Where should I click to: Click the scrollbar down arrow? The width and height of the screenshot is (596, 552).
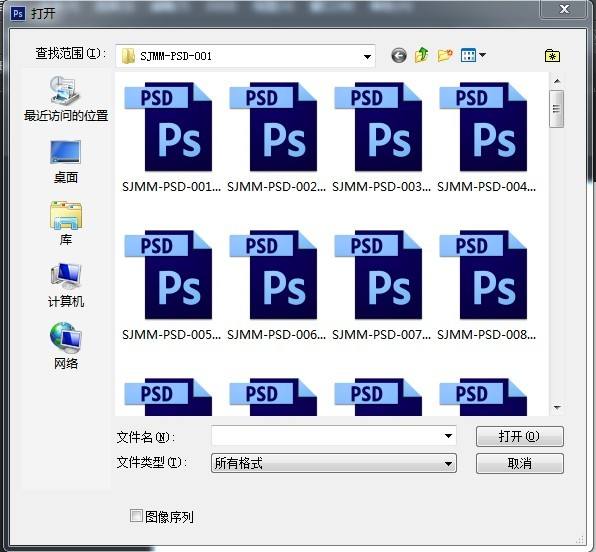[557, 408]
